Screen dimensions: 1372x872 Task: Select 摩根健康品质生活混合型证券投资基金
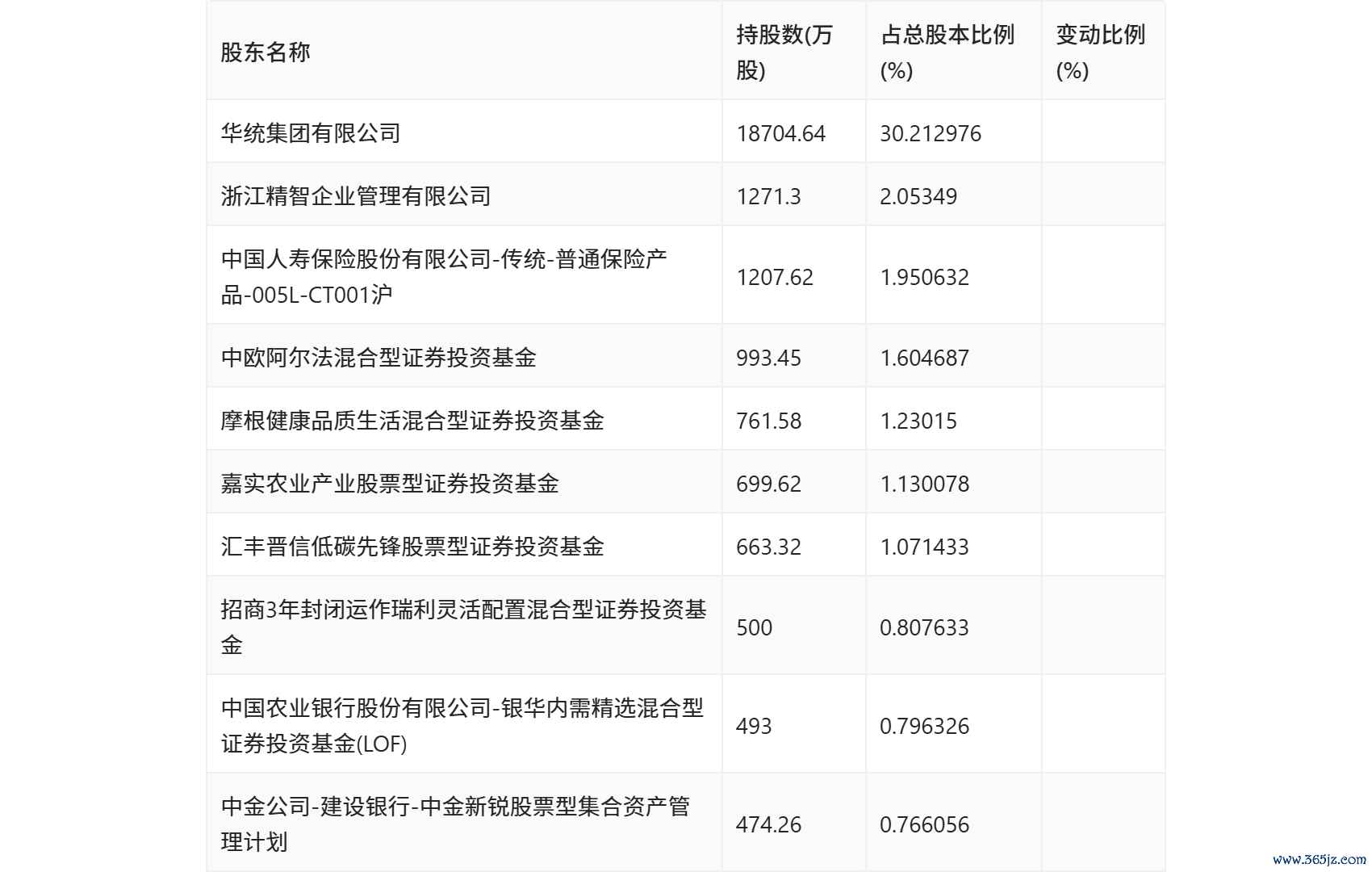coord(412,421)
